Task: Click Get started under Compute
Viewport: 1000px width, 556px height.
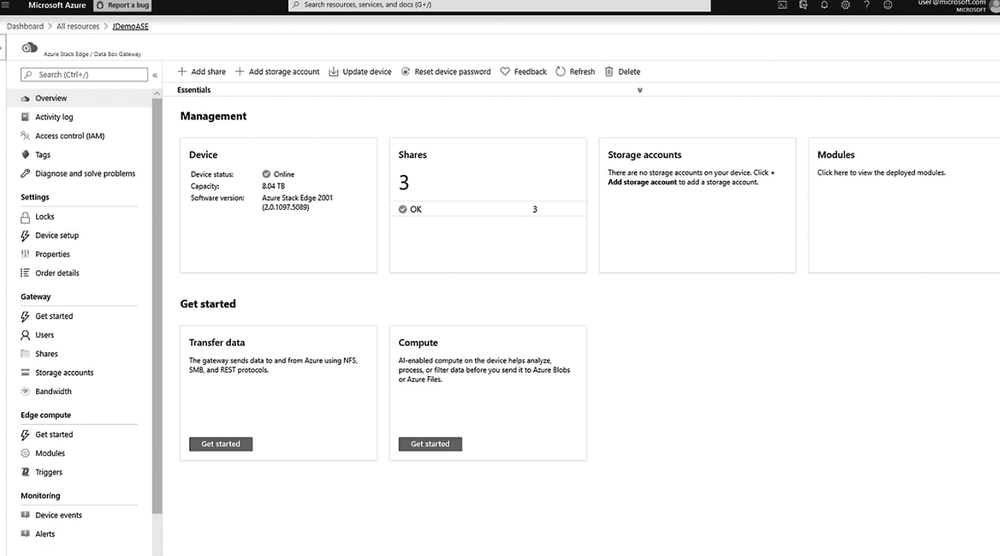Action: click(430, 444)
